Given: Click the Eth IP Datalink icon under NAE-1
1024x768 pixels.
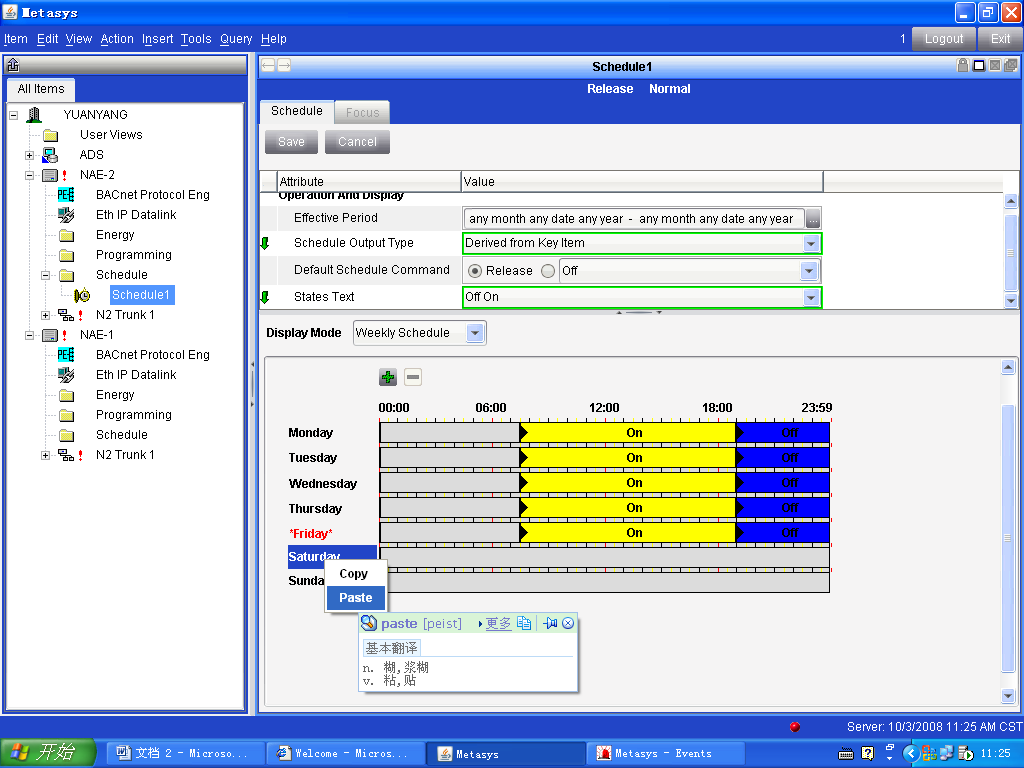Looking at the screenshot, I should [66, 375].
